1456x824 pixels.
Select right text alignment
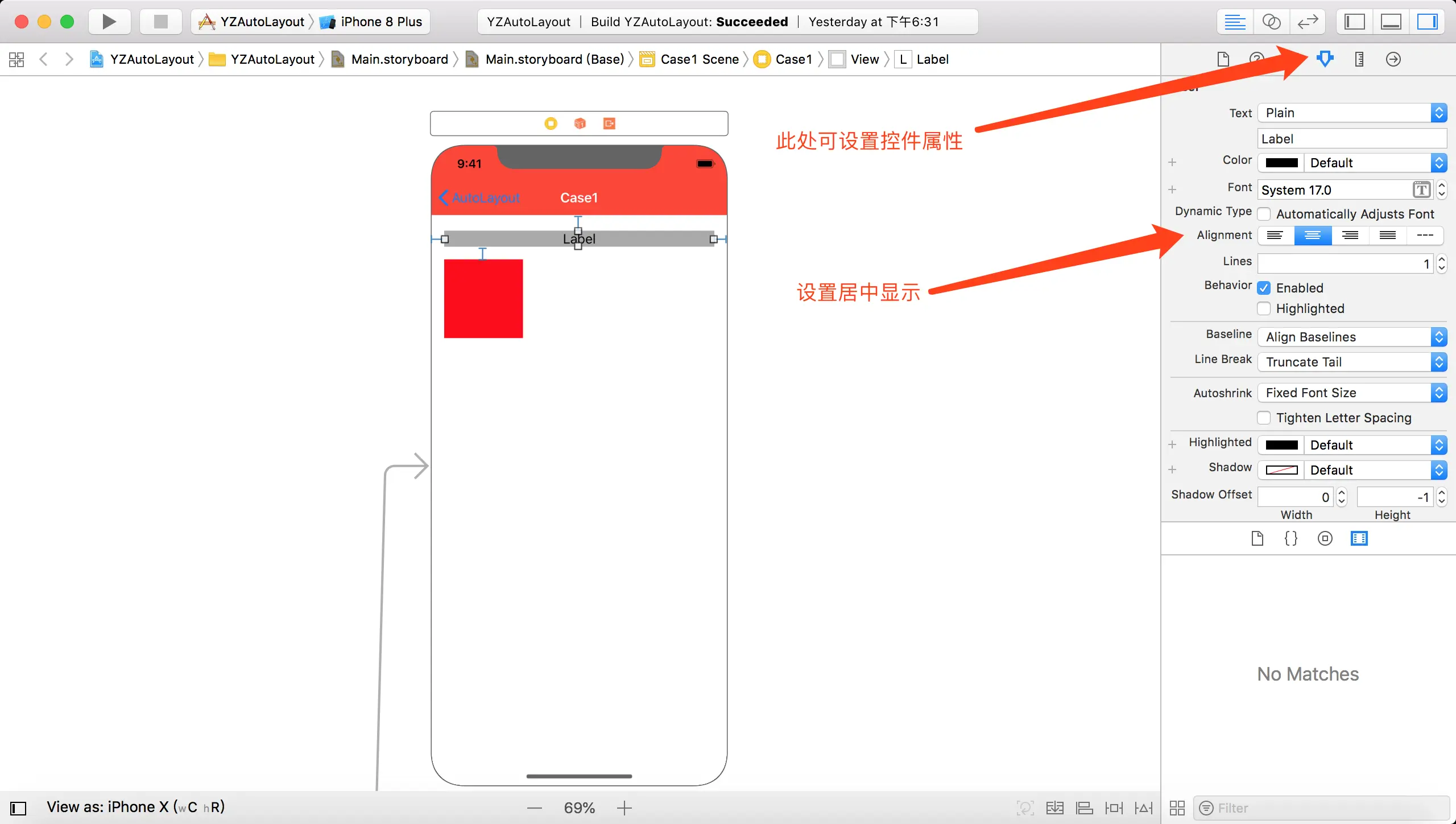click(1350, 235)
